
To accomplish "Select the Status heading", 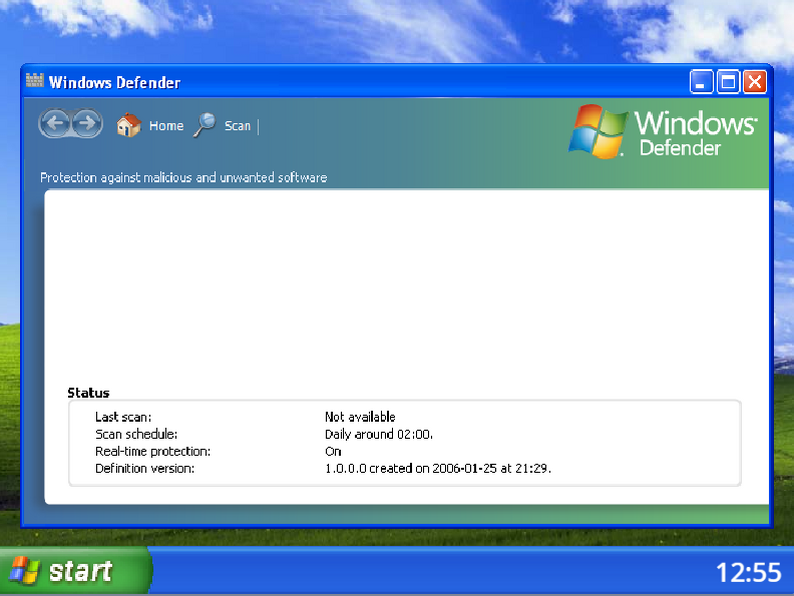I will click(89, 393).
